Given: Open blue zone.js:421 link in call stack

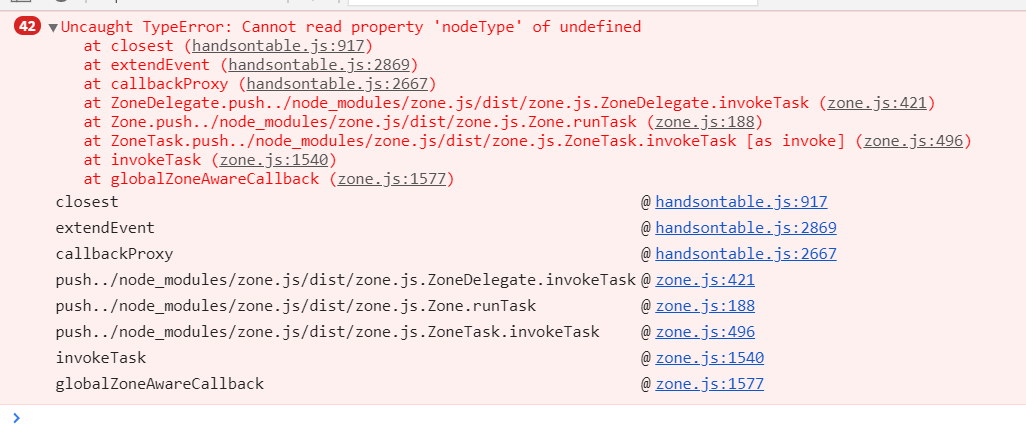Looking at the screenshot, I should [x=705, y=280].
